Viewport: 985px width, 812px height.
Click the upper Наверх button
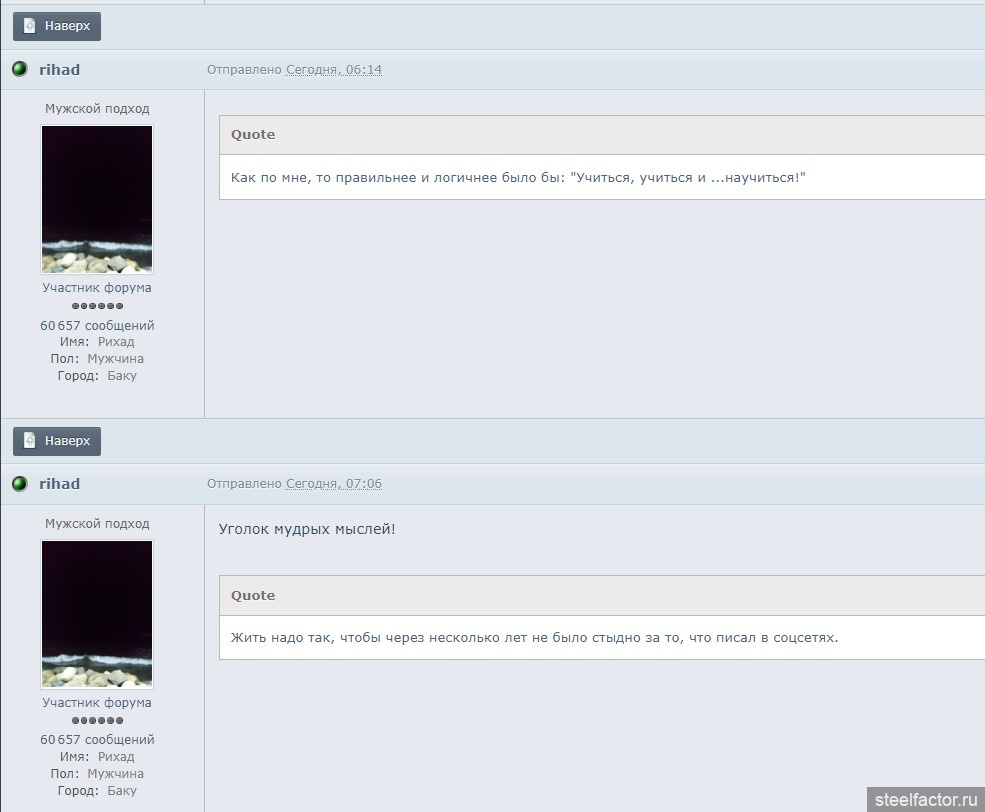tap(57, 26)
